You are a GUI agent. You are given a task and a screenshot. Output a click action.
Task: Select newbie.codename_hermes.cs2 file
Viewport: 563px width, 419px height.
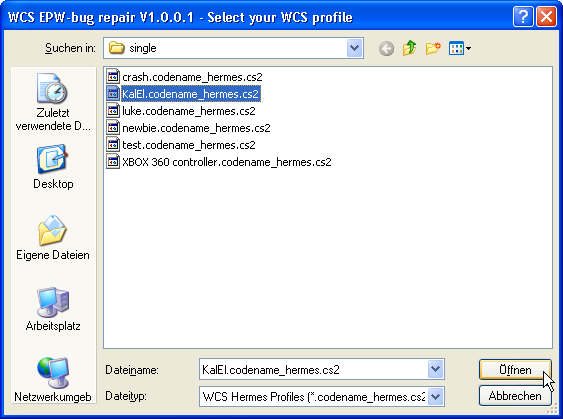tap(189, 128)
